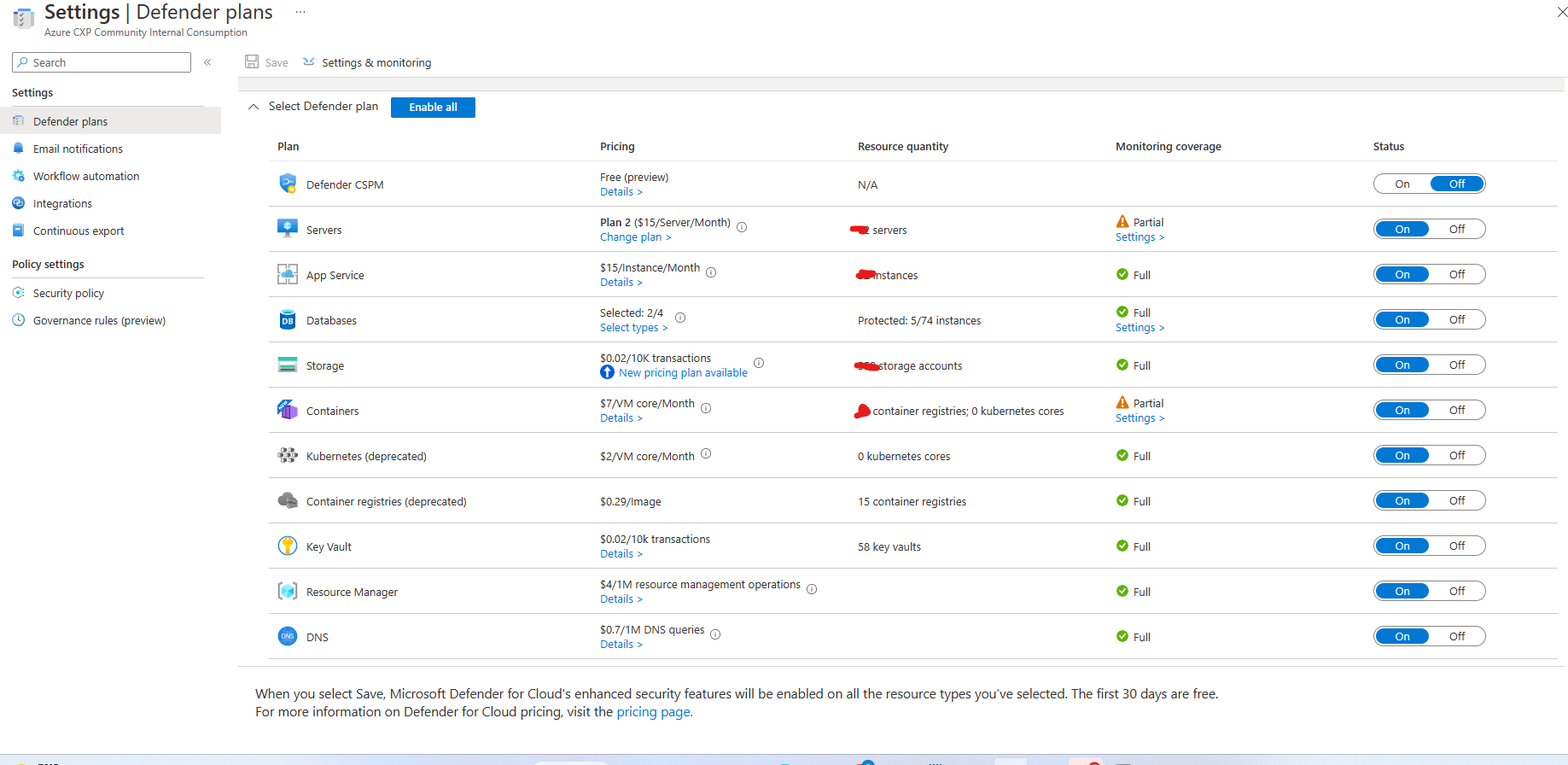Open Details for Resource Manager pricing

tap(621, 599)
